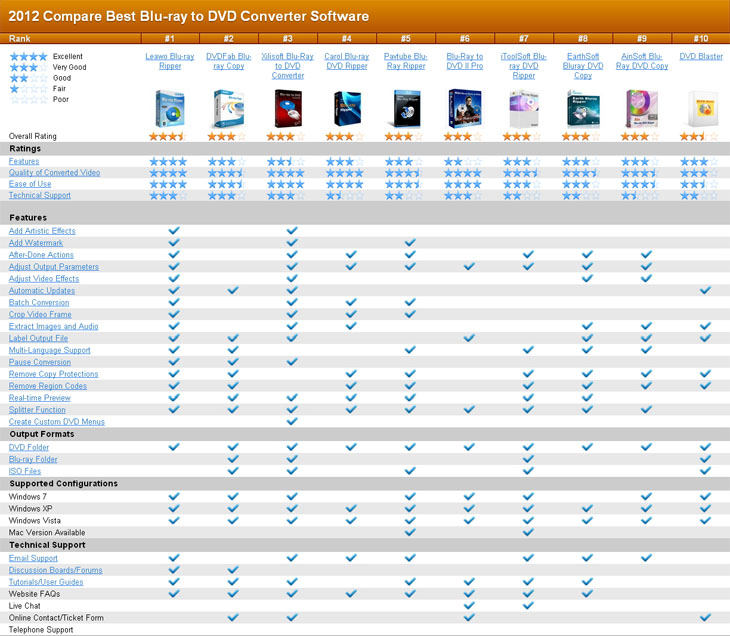This screenshot has height=636, width=730.
Task: Click Pavtube's Mac Version Available checkmark
Action: click(x=410, y=532)
